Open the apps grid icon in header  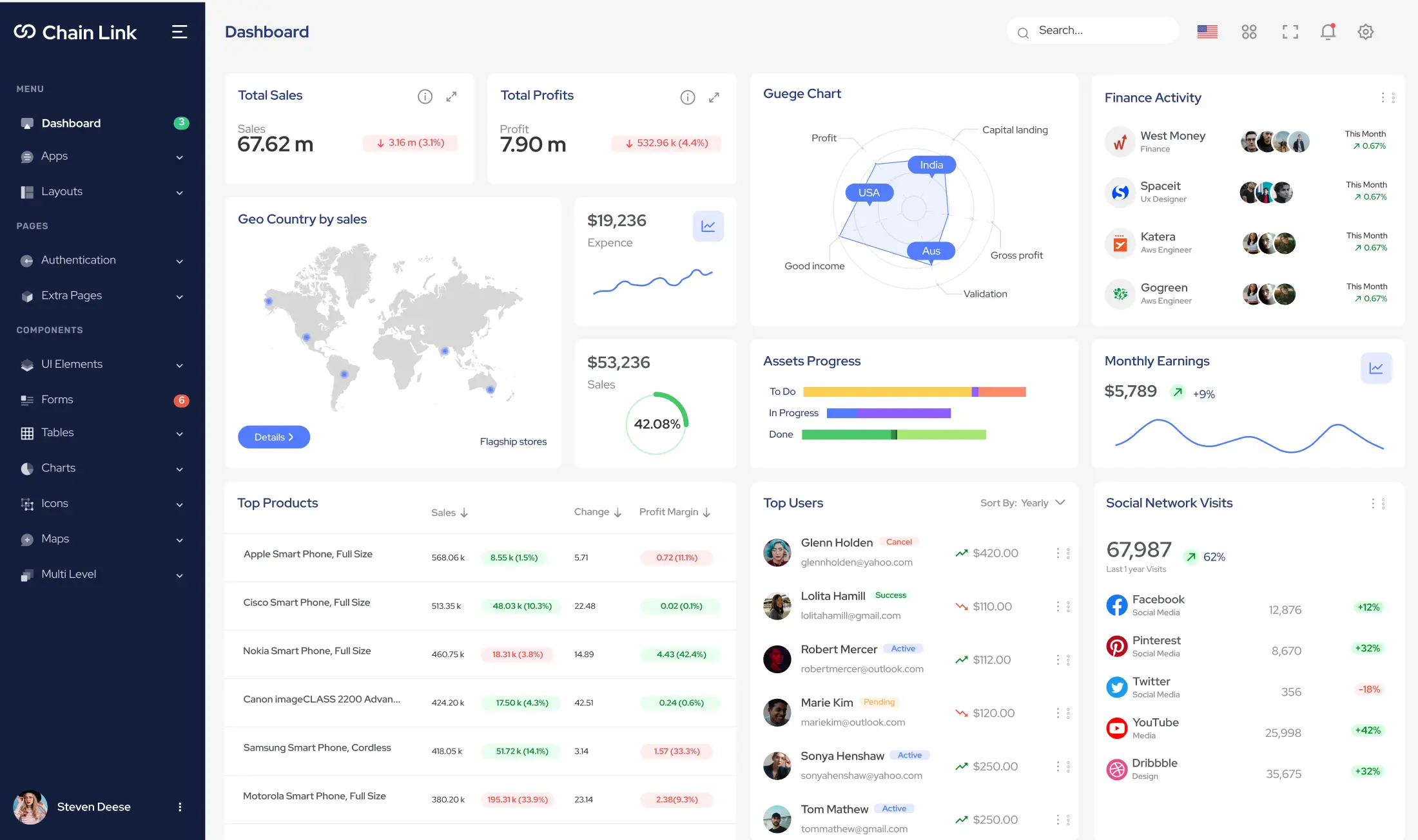coord(1248,32)
